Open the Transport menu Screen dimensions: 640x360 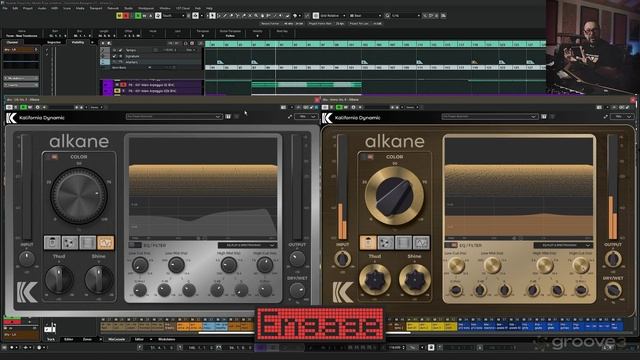click(x=96, y=8)
